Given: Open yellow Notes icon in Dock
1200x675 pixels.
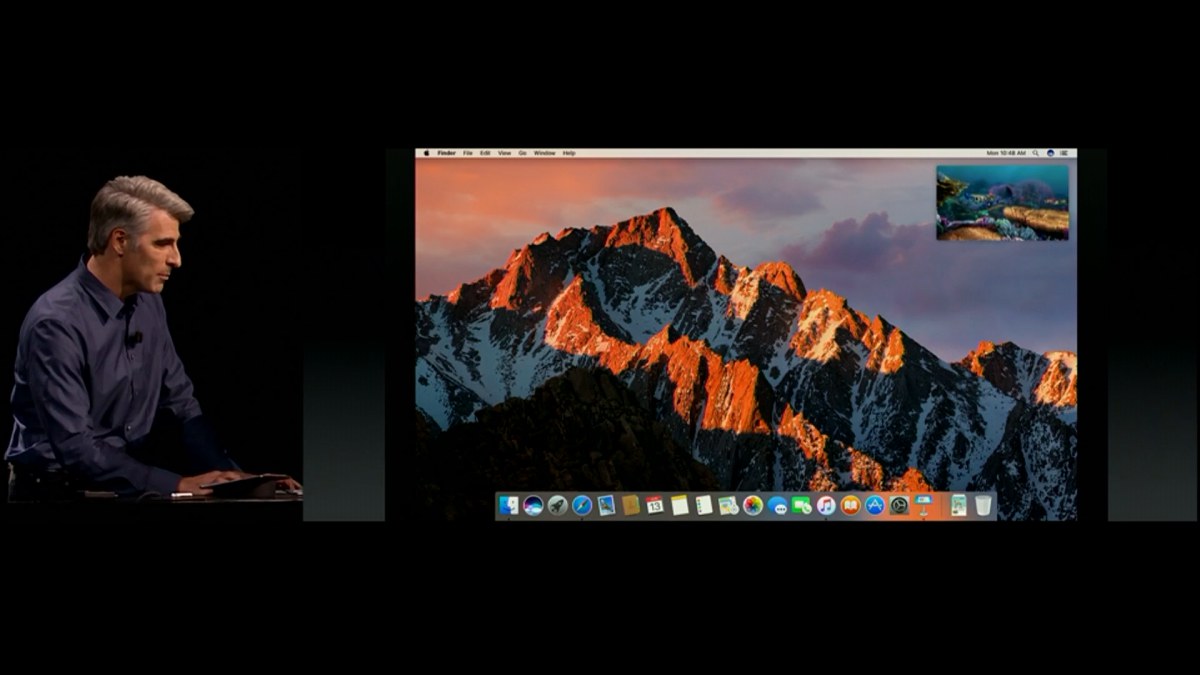Looking at the screenshot, I should [680, 505].
